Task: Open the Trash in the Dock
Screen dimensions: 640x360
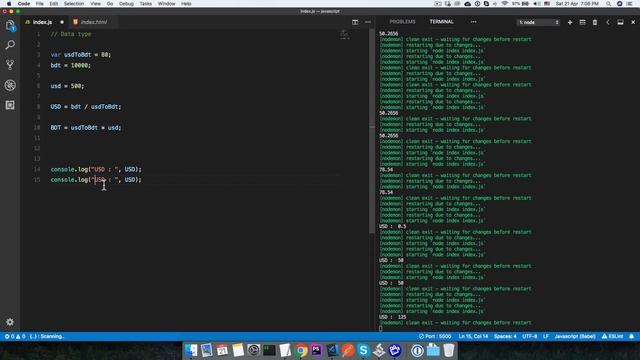Action: click(x=449, y=350)
